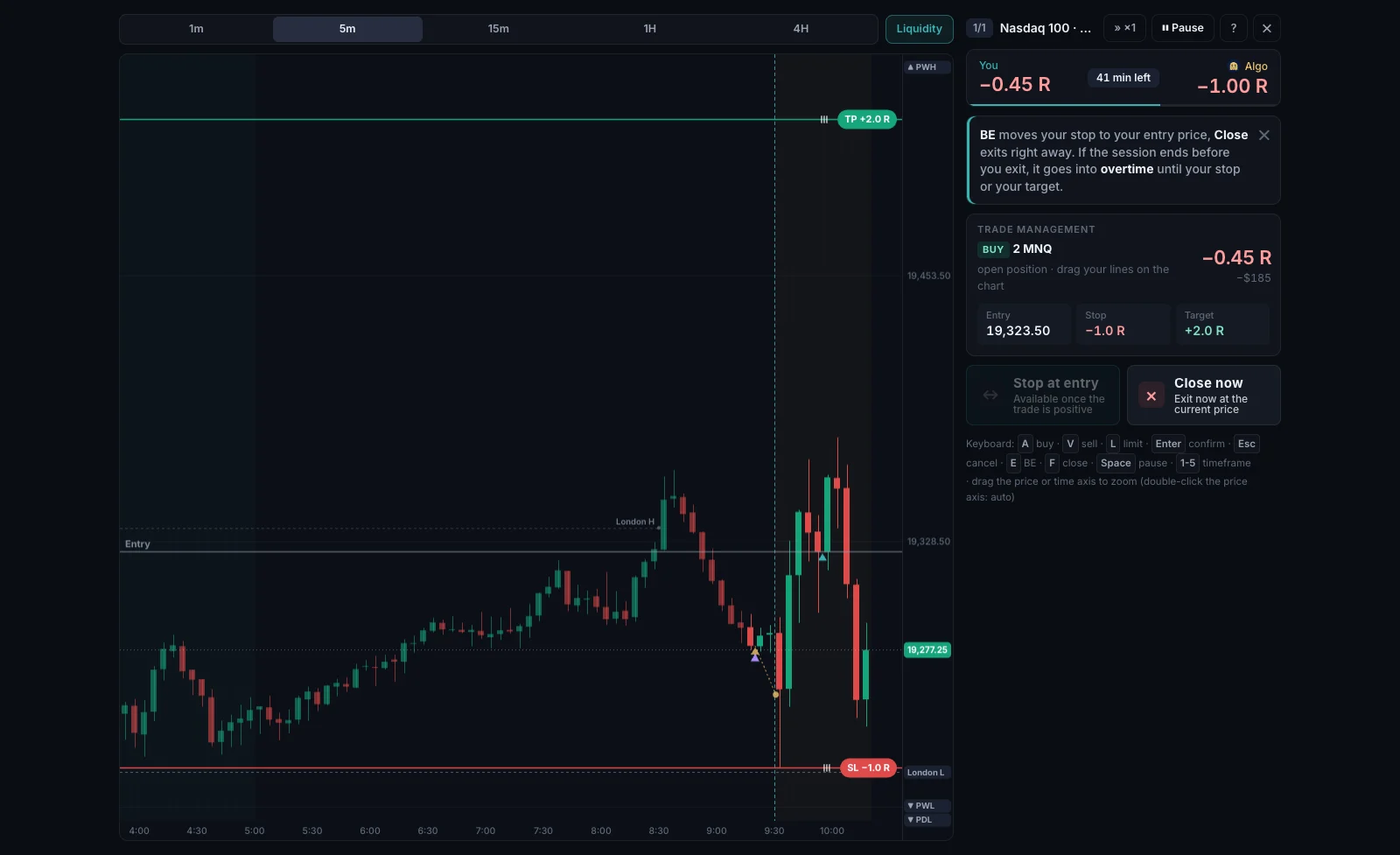Click the session time progress bar
Screen dimensions: 1400x855
pos(1123,104)
